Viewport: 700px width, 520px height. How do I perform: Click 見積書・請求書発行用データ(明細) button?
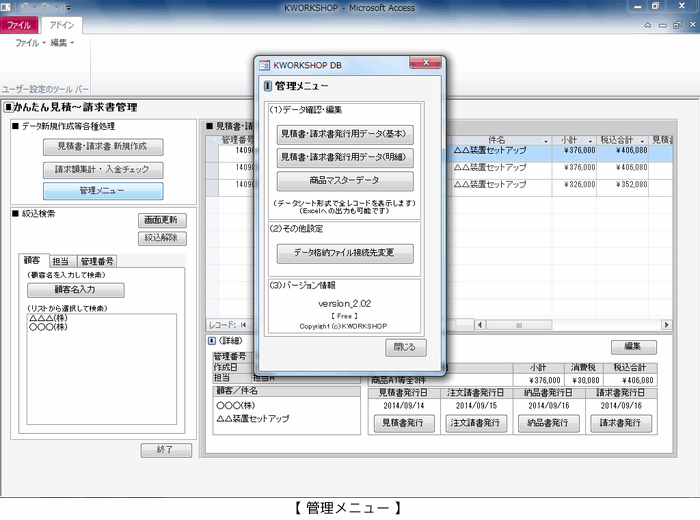pos(345,158)
